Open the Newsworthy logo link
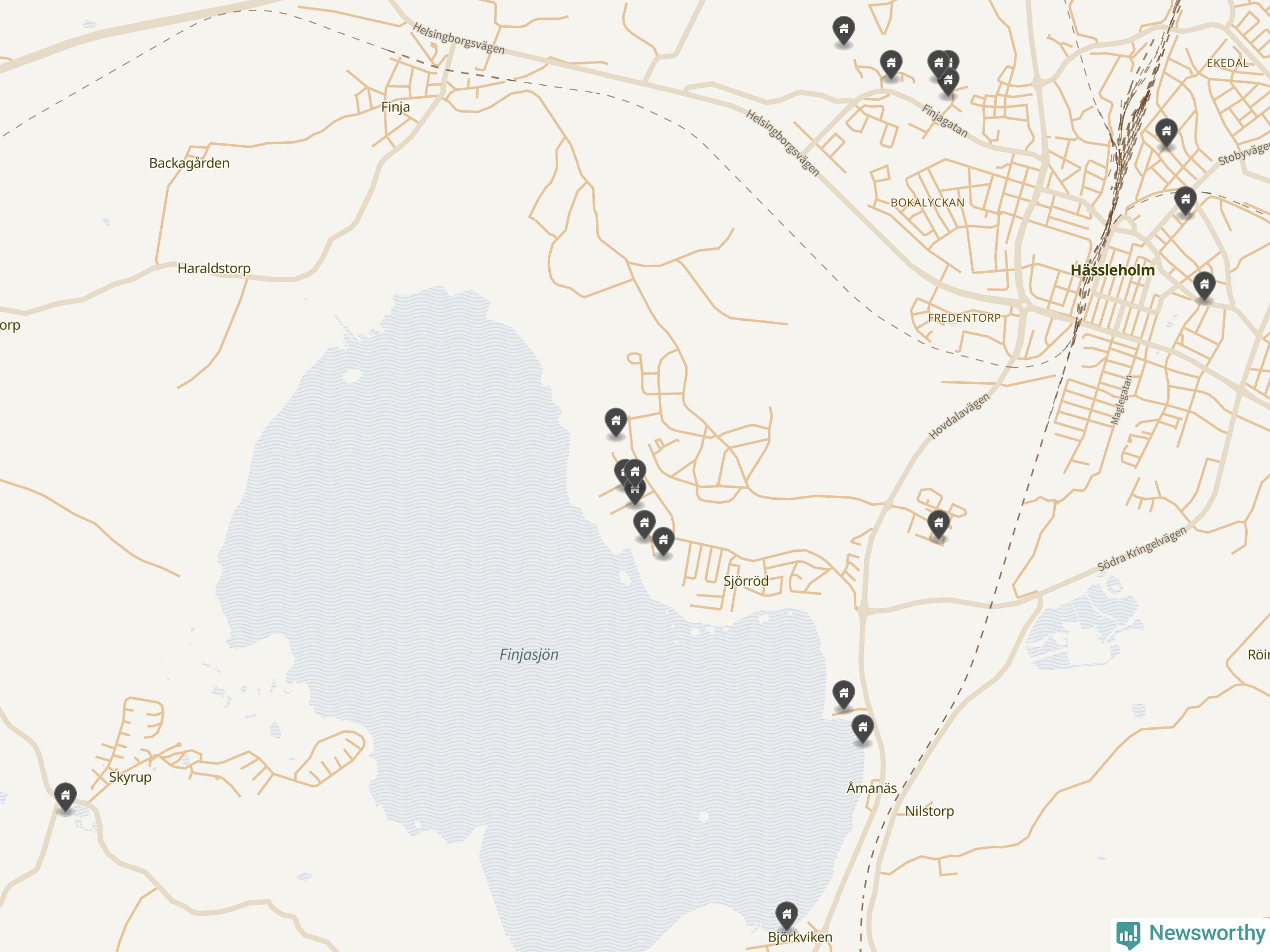This screenshot has width=1270, height=952. pos(1191,934)
